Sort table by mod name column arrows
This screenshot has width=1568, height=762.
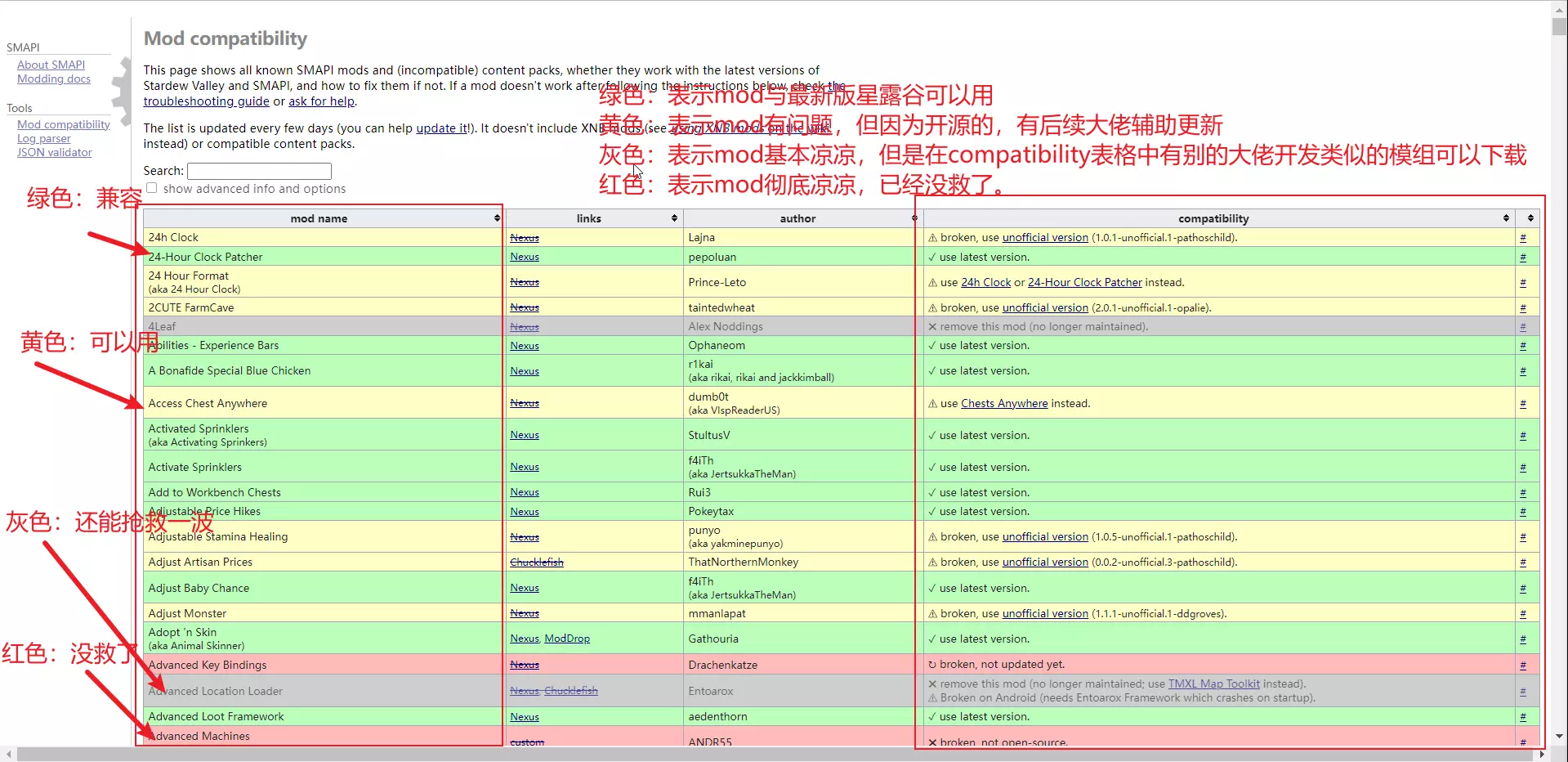(x=497, y=218)
